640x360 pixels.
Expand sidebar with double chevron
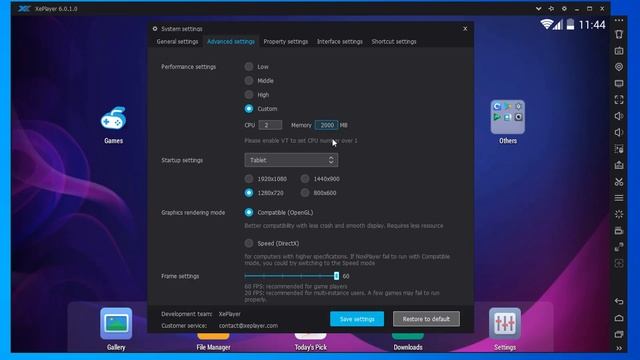pyautogui.click(x=619, y=348)
